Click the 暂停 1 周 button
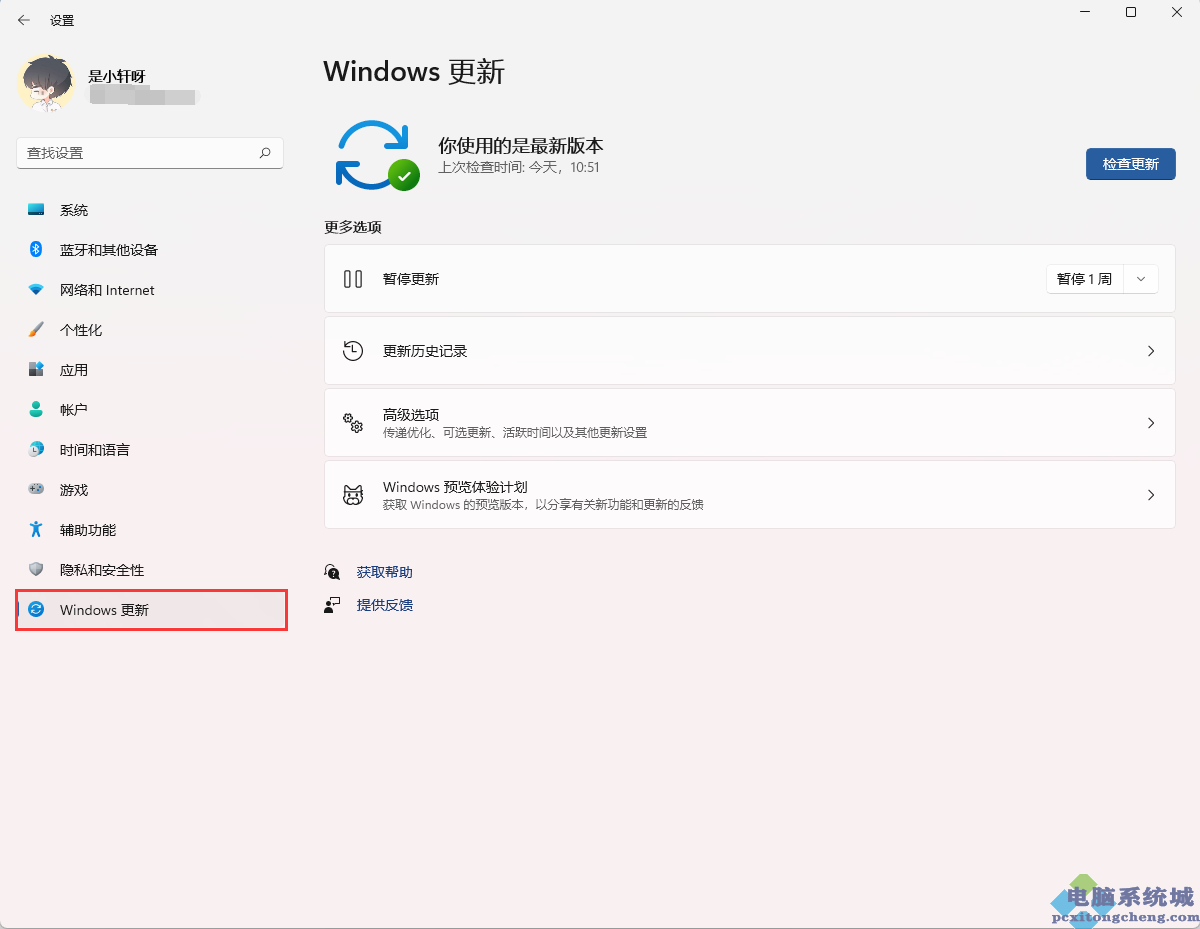Image resolution: width=1200 pixels, height=929 pixels. [1085, 279]
